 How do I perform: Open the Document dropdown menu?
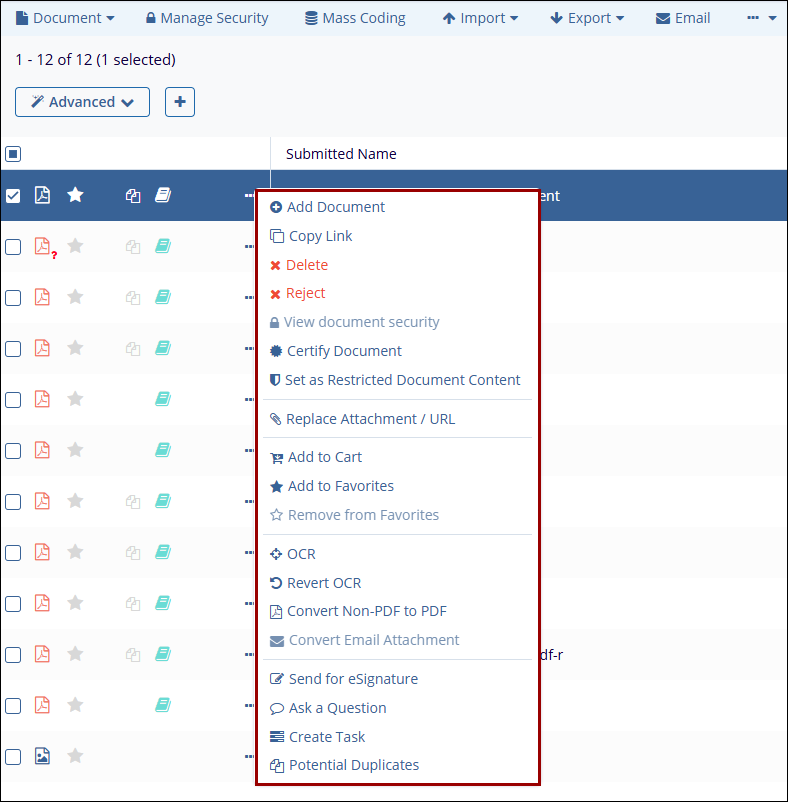[x=65, y=18]
